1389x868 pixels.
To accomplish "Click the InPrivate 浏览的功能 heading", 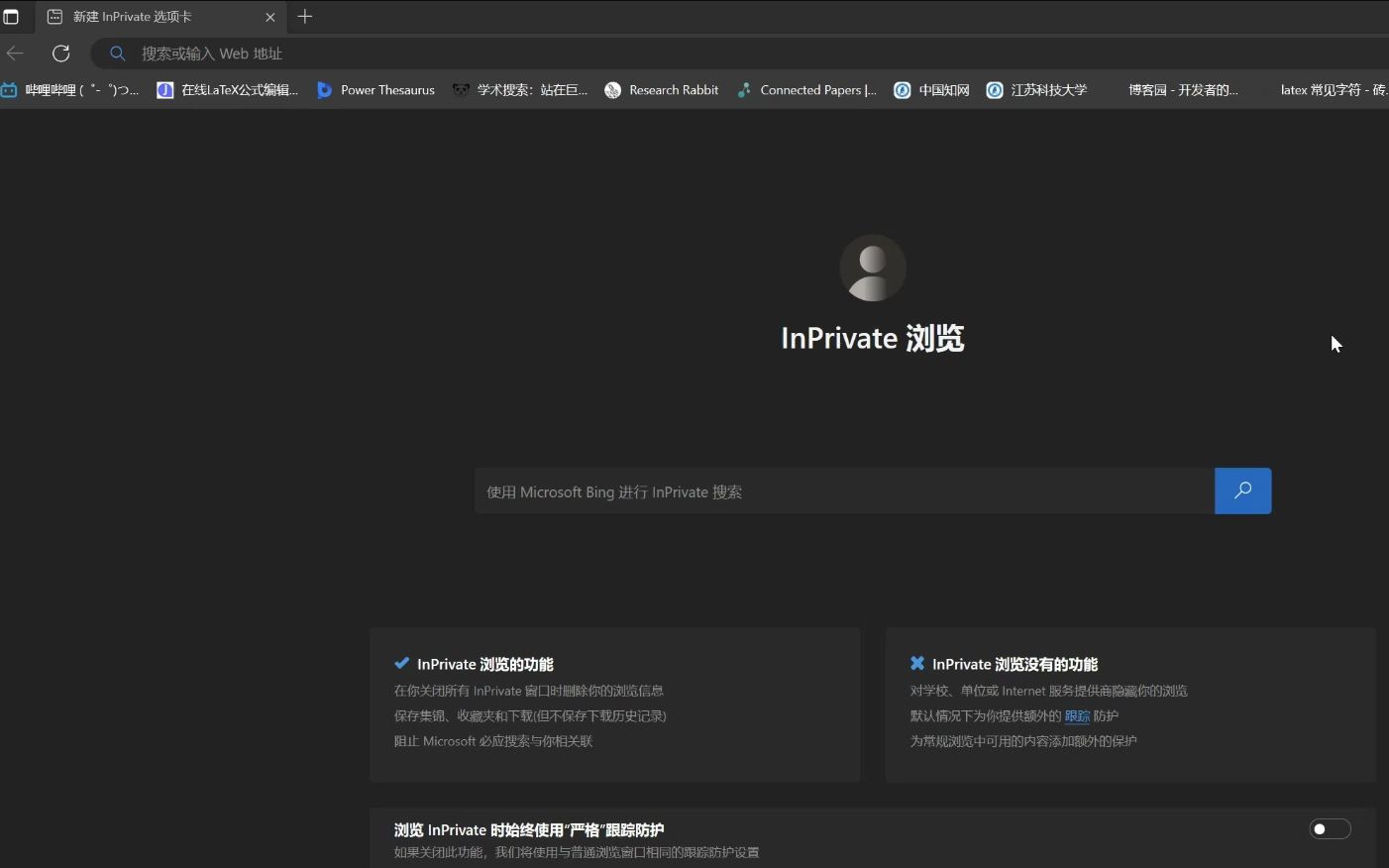I will pos(484,665).
